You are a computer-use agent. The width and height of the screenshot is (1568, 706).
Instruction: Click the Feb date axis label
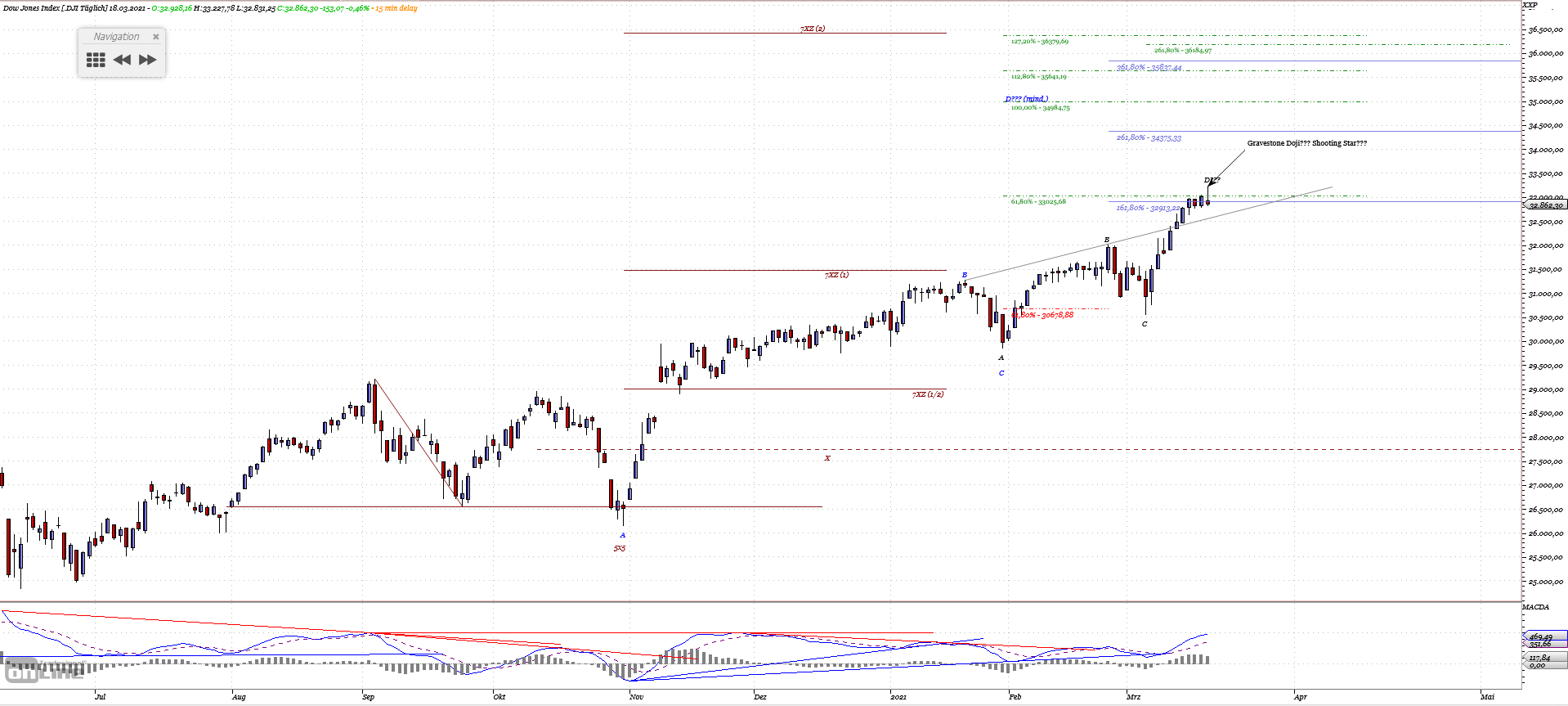coord(1015,697)
